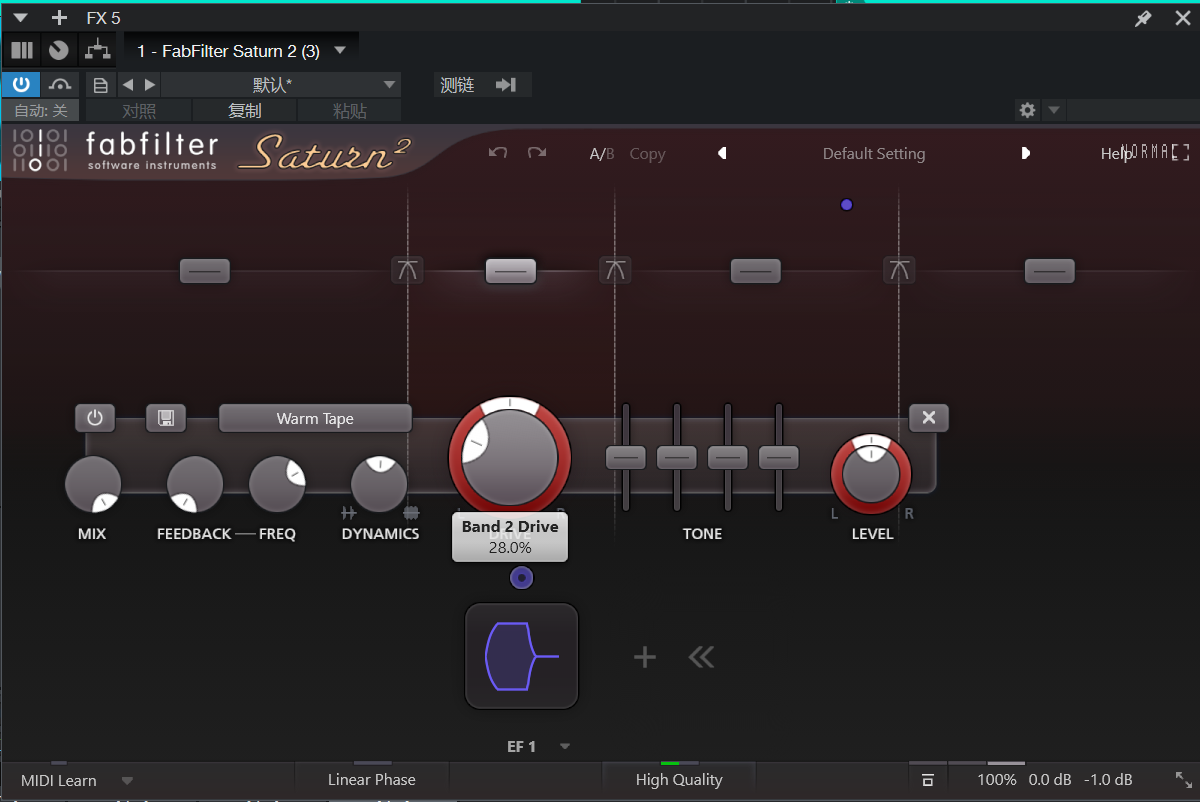Screen dimensions: 1200x802
Task: Collapse modulation section with double-chevron icon
Action: [701, 657]
